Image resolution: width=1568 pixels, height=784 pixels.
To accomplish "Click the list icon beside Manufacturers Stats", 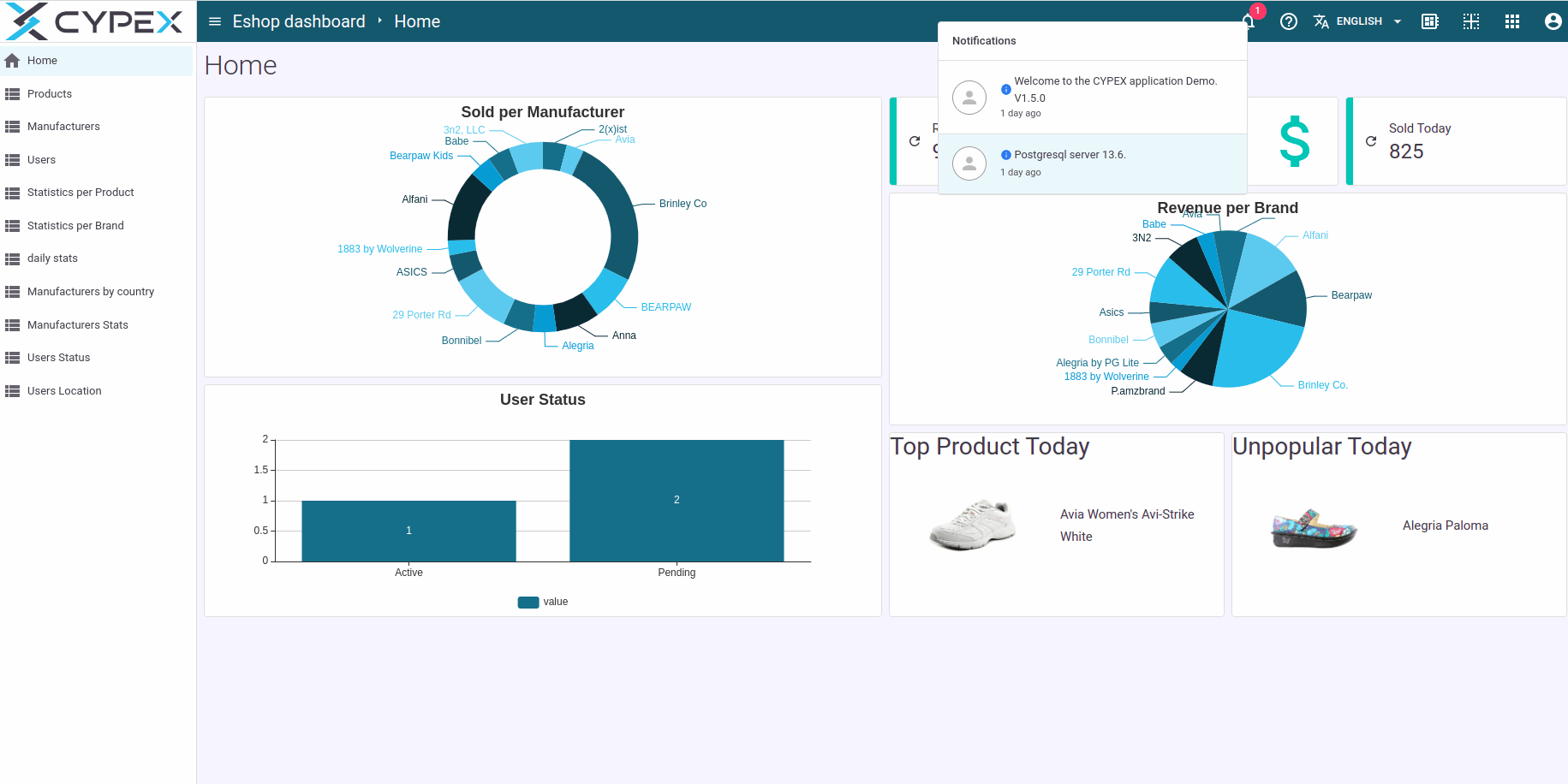I will pyautogui.click(x=12, y=325).
